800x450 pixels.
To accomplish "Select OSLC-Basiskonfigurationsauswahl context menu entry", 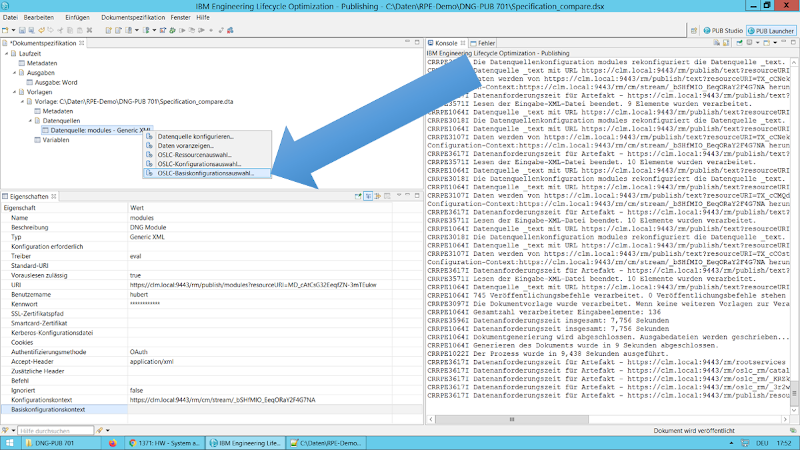I will (x=205, y=173).
